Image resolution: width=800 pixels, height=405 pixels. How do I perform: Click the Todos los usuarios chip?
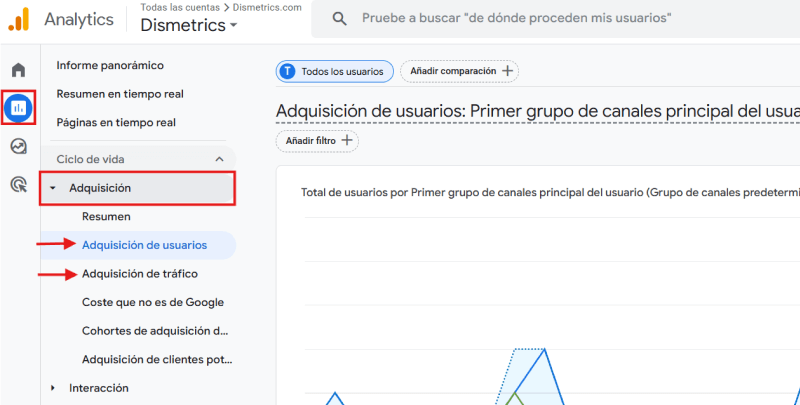(335, 71)
